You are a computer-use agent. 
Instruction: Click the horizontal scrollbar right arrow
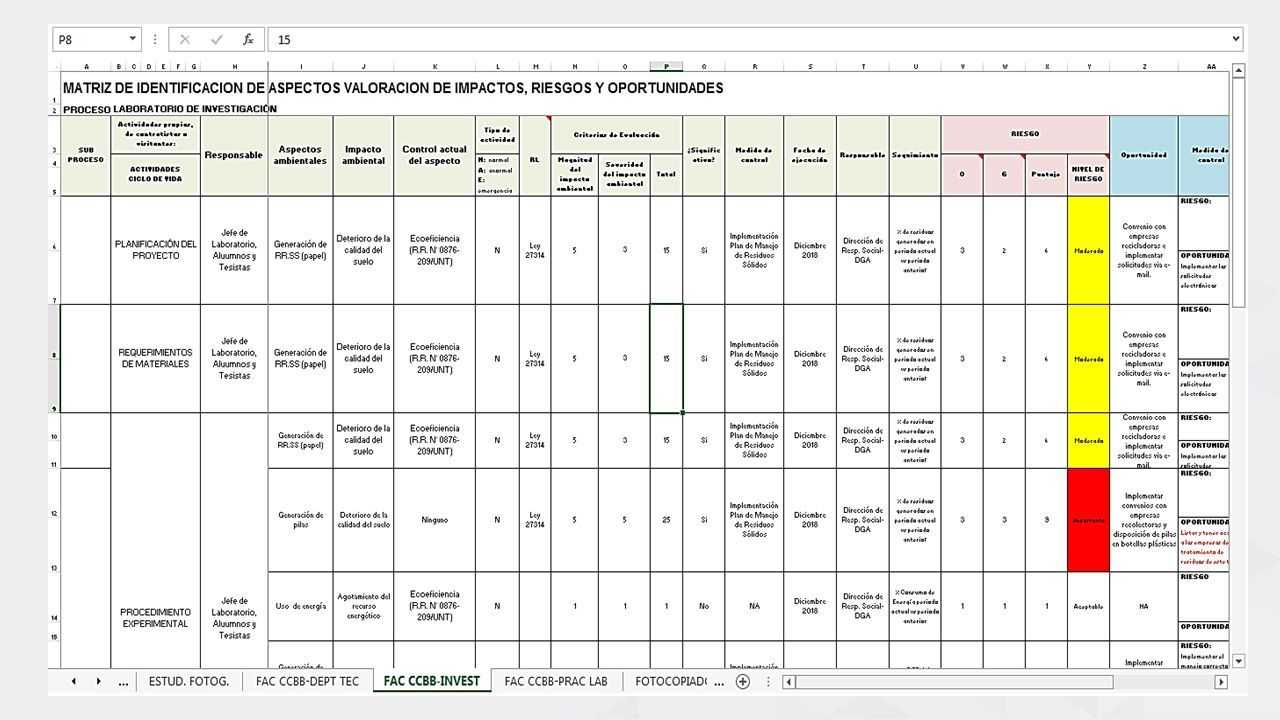[x=1221, y=682]
